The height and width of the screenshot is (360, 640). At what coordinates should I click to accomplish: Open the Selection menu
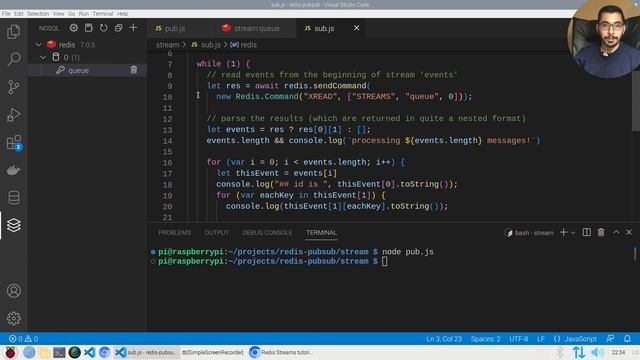pyautogui.click(x=38, y=13)
